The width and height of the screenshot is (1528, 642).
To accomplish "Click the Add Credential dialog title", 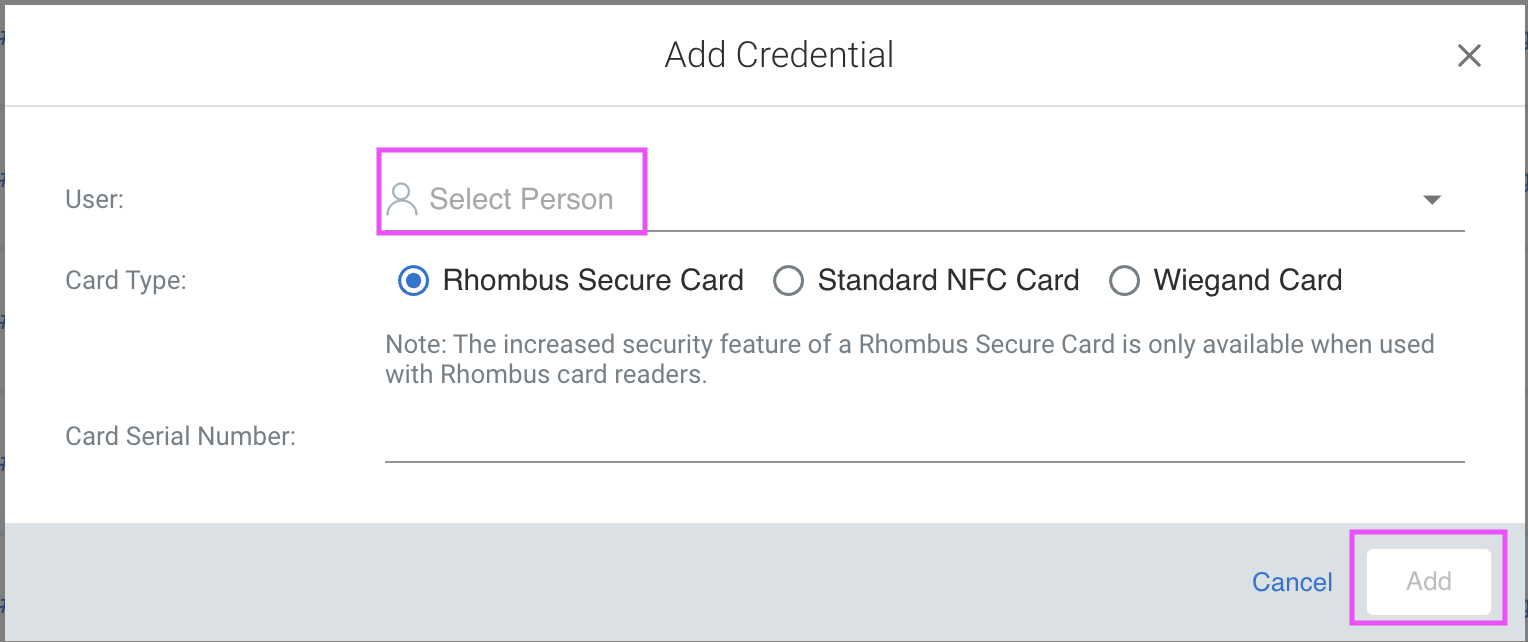I will [779, 55].
